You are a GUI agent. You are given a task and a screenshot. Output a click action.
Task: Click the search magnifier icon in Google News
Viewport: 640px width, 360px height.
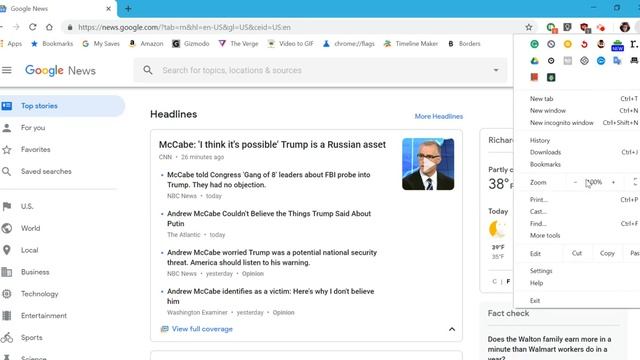[x=148, y=70]
